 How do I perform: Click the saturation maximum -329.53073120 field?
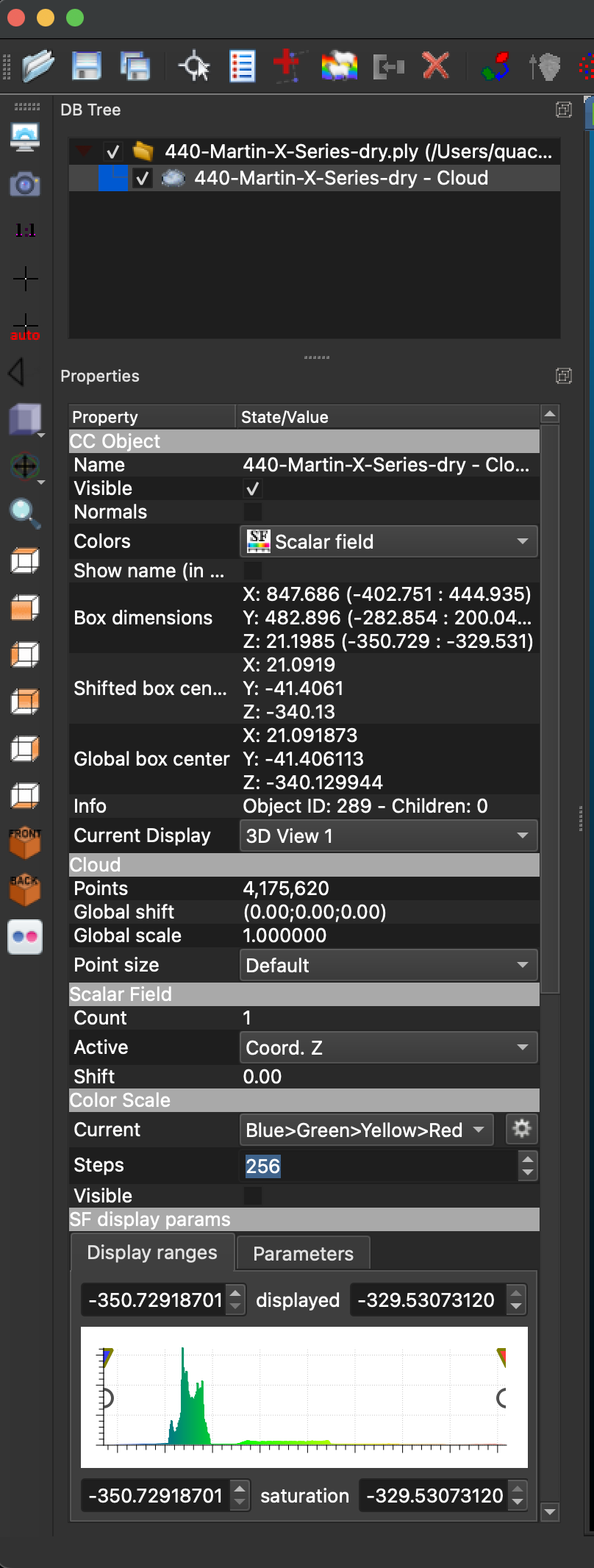coord(434,1496)
